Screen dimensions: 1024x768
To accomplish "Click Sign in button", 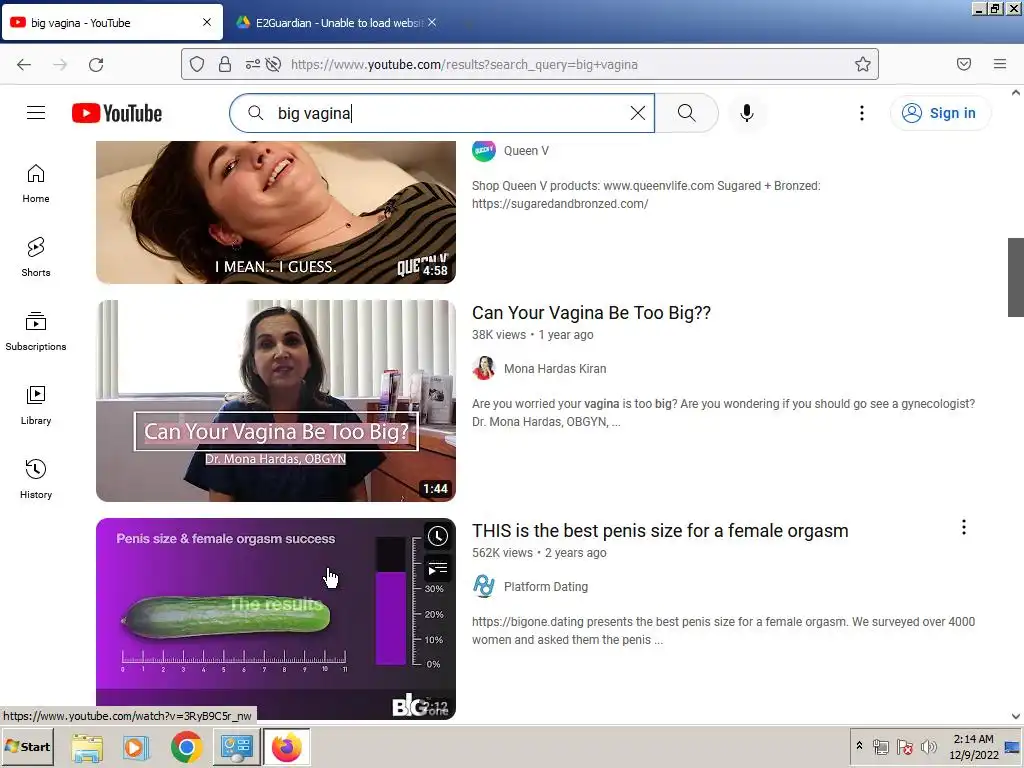I will point(940,113).
